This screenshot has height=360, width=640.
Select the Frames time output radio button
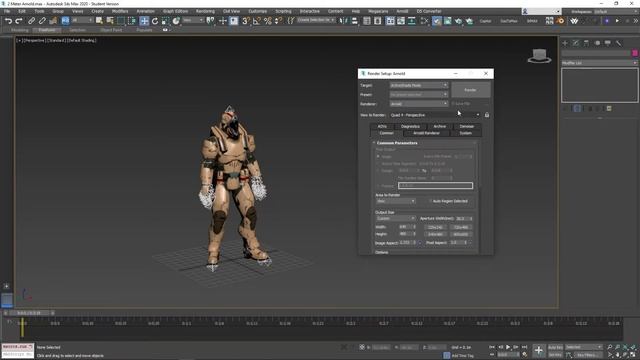(x=378, y=186)
